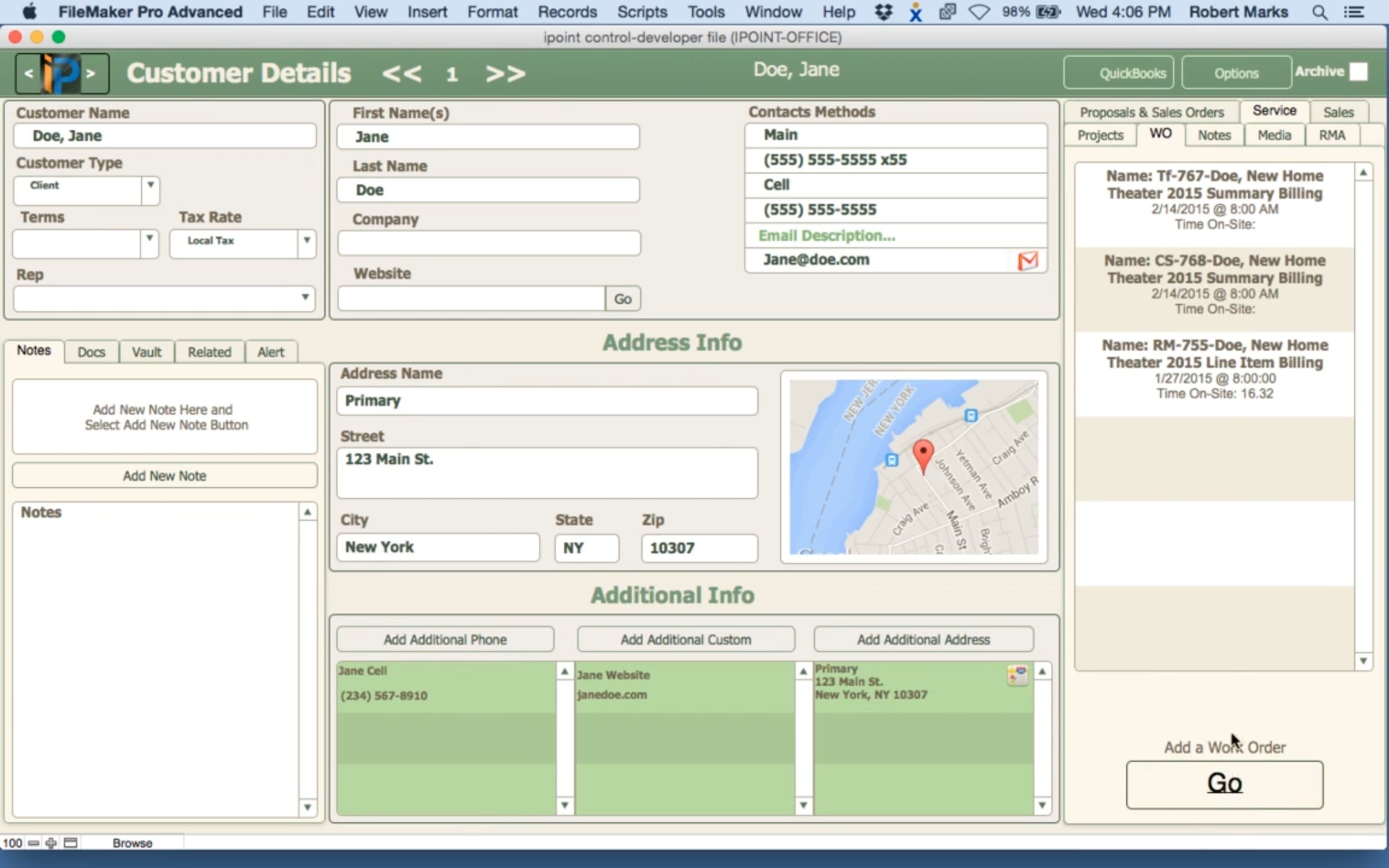1389x868 pixels.
Task: Open Dropbox icon in the menu bar
Action: 883,12
